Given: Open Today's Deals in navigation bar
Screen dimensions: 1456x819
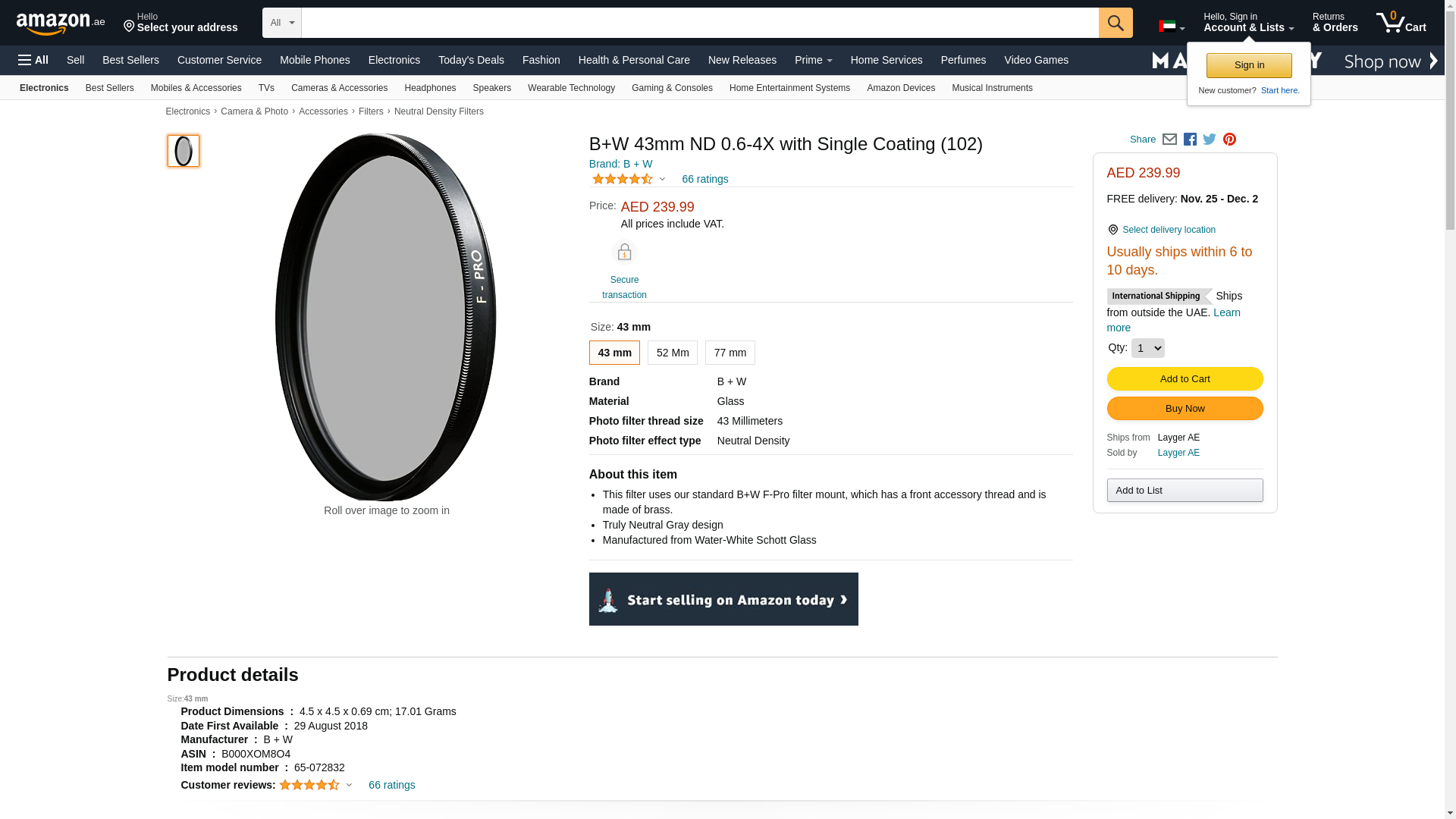Looking at the screenshot, I should click(471, 60).
